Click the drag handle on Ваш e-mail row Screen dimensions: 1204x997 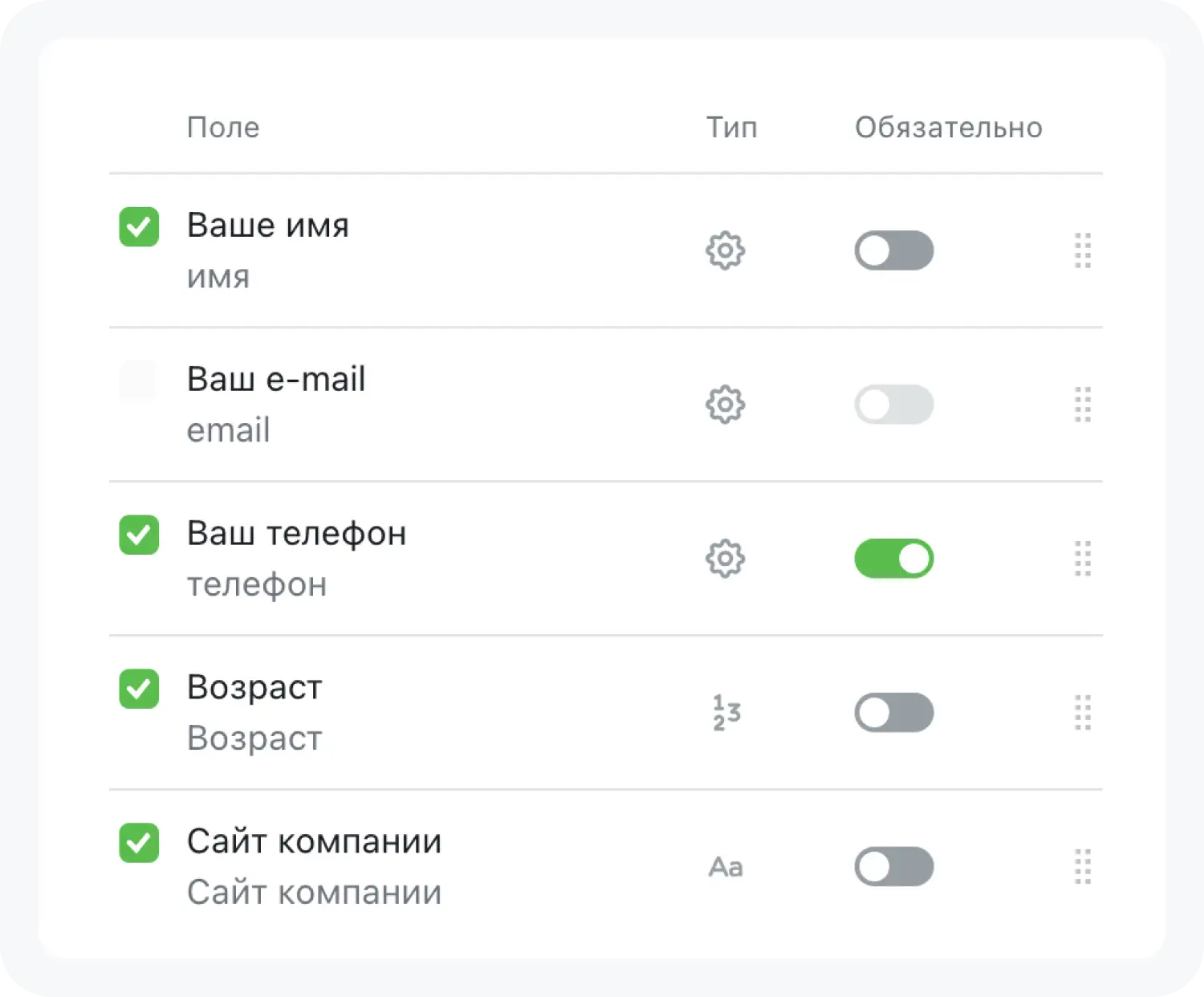pos(1083,405)
